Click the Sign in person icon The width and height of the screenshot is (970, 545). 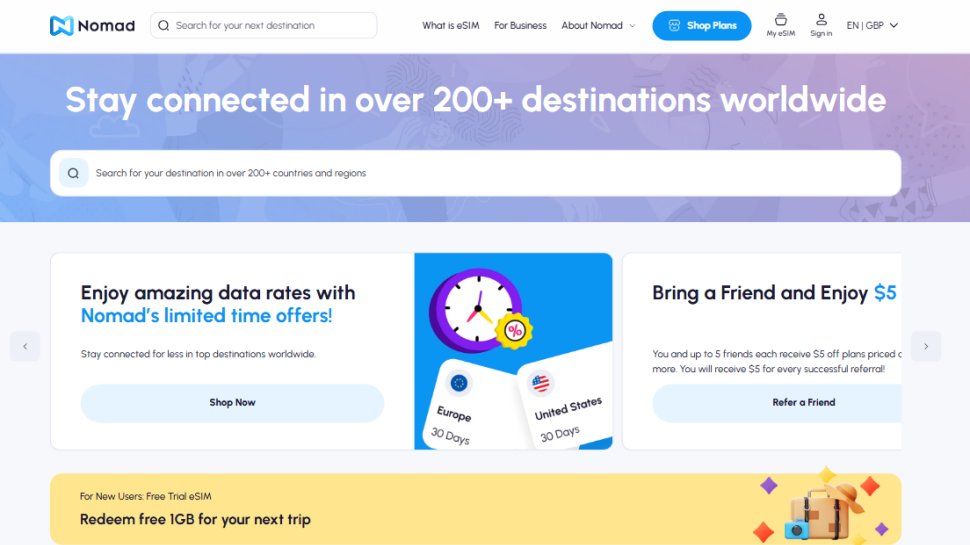821,20
